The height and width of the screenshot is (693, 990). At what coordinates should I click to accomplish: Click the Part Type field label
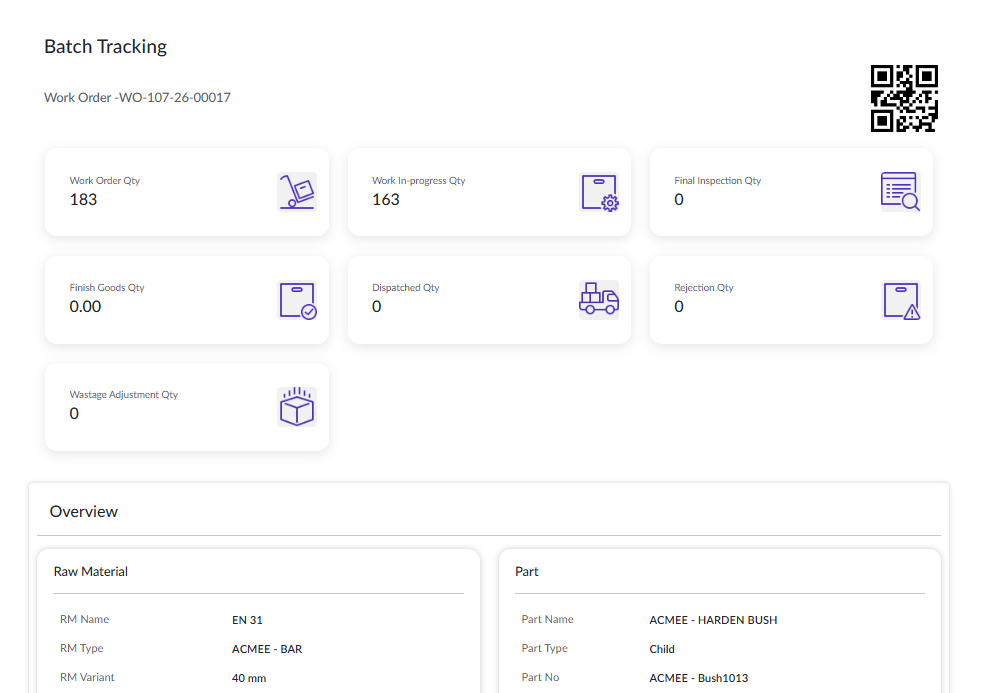point(544,648)
